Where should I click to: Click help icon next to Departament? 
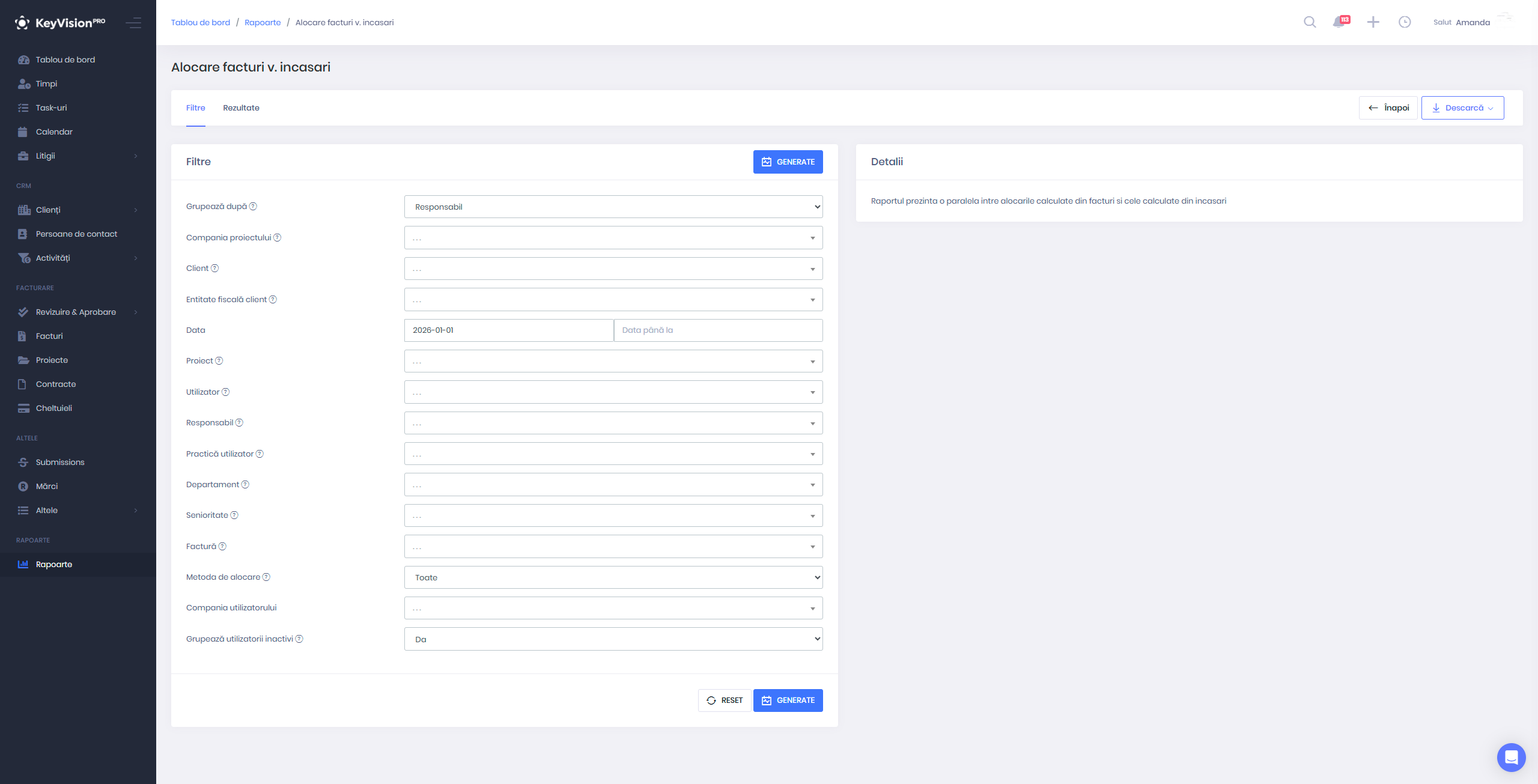245,484
